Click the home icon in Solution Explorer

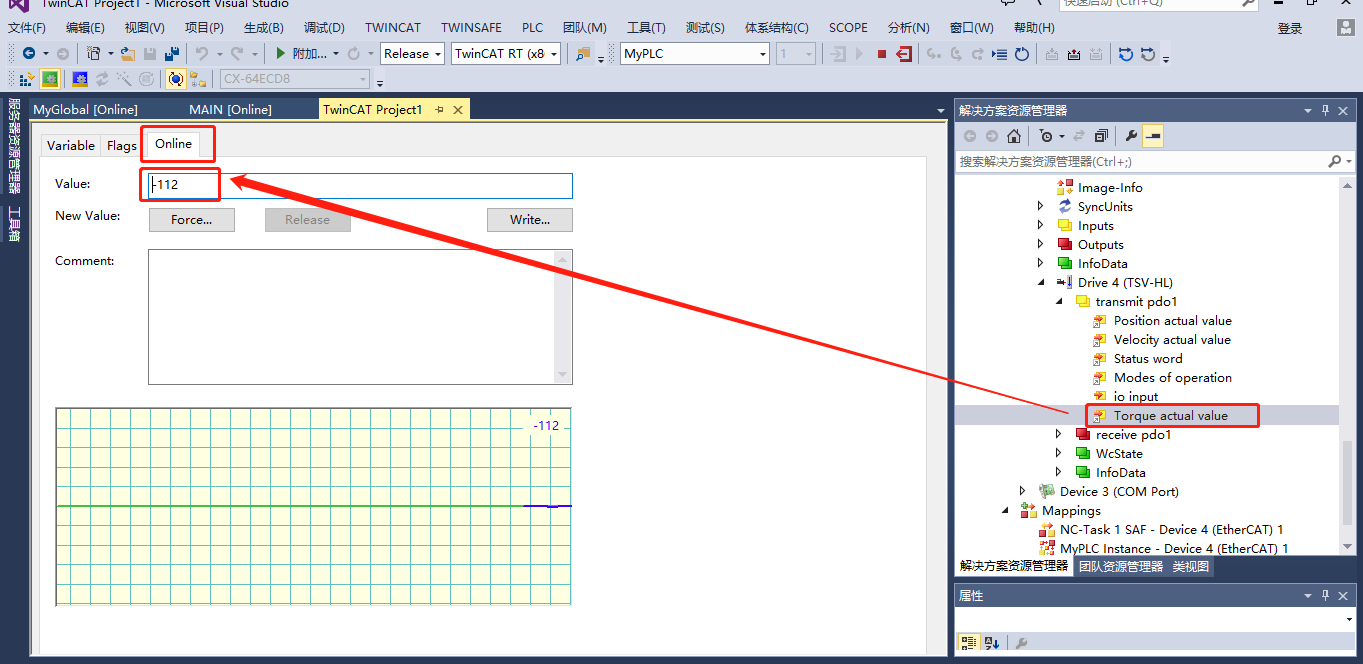coord(1014,136)
